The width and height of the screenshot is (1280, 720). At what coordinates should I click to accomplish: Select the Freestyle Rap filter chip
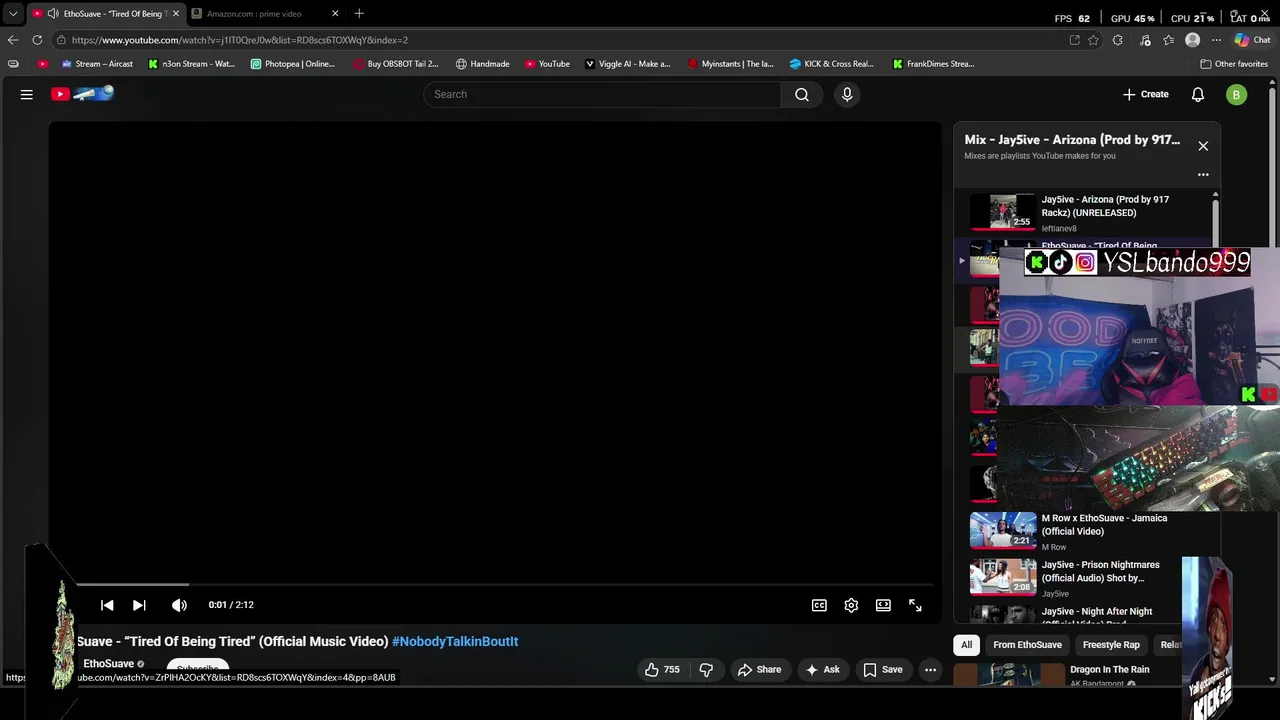click(x=1111, y=645)
